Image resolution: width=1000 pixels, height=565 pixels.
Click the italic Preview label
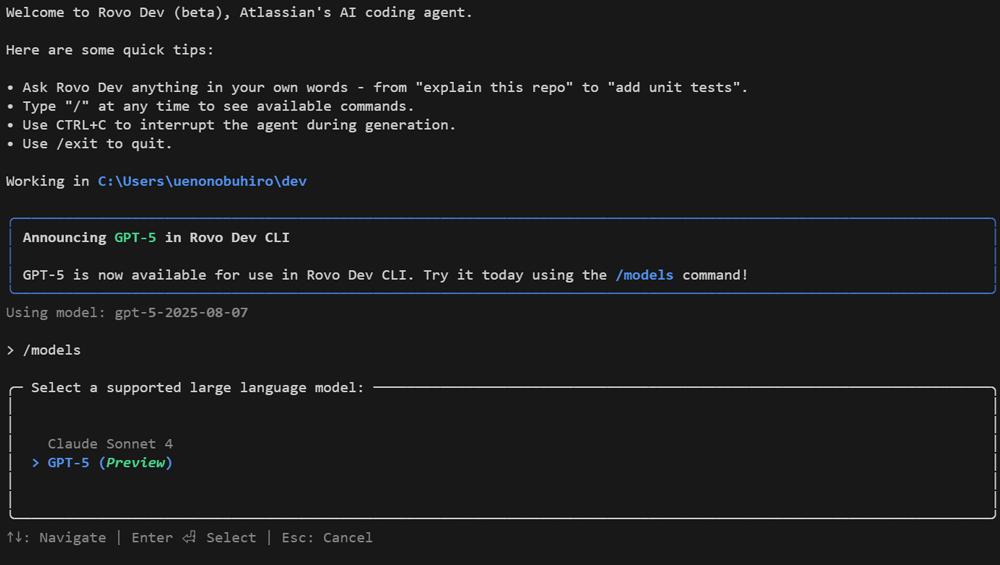pos(139,463)
